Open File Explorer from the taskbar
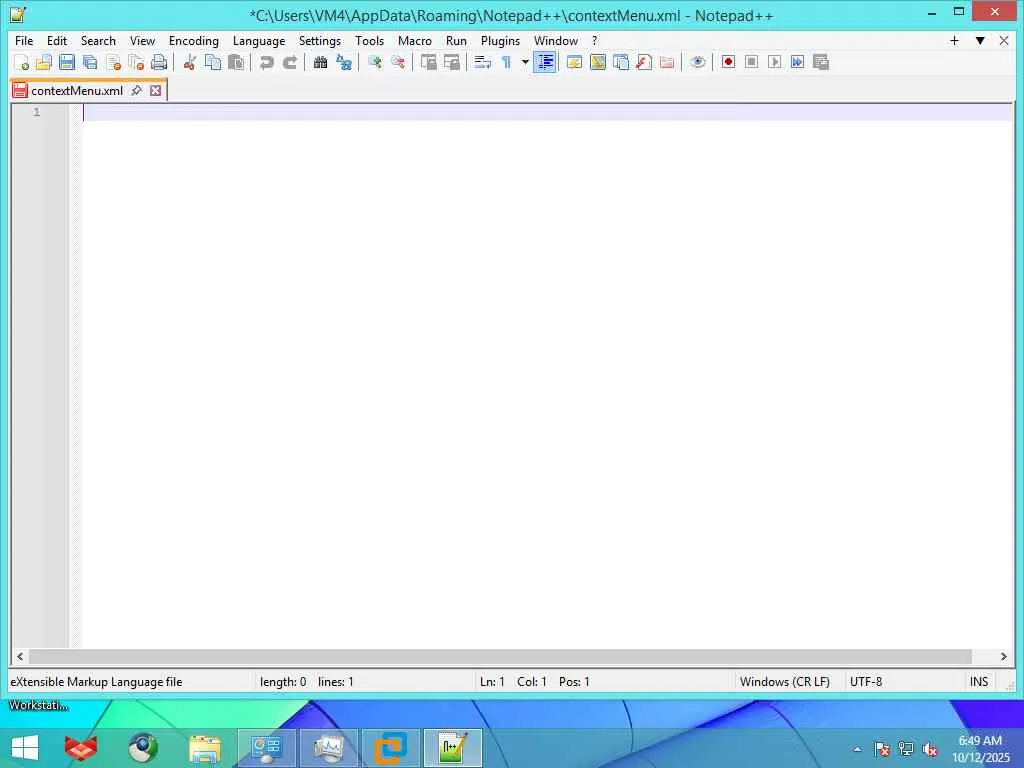The width and height of the screenshot is (1024, 768). pyautogui.click(x=205, y=748)
